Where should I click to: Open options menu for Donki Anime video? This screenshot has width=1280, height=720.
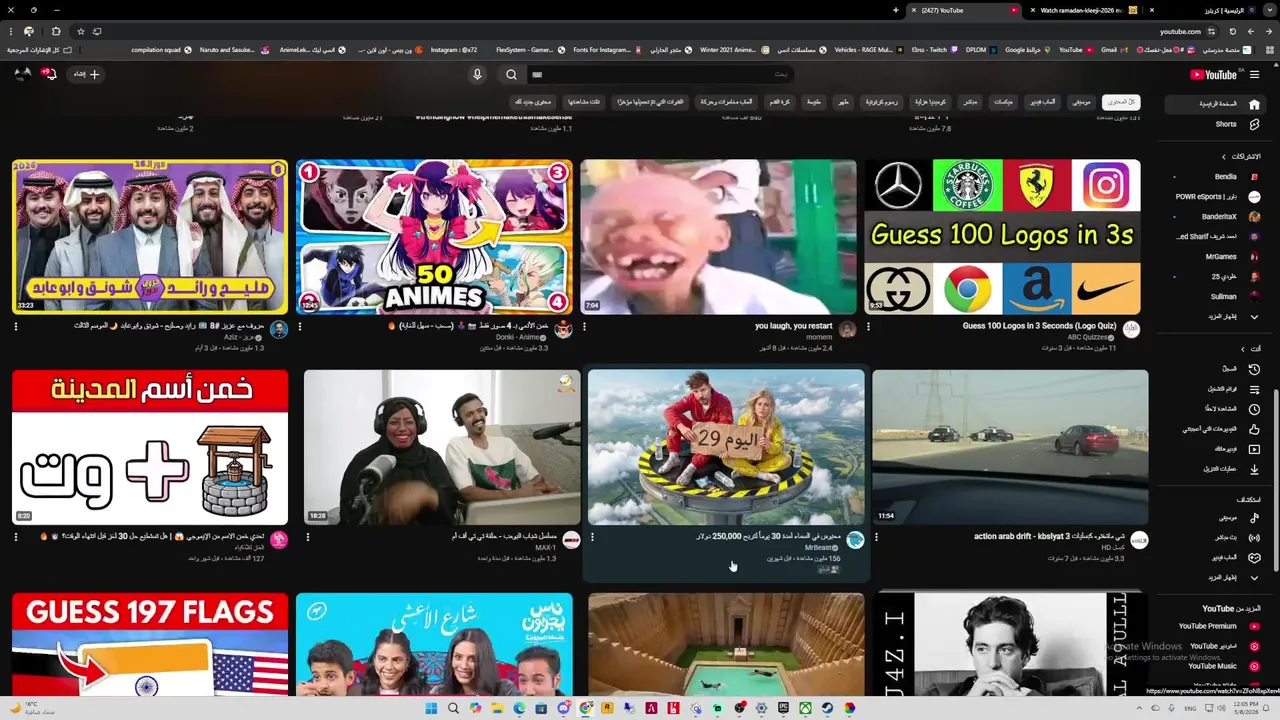pos(300,327)
